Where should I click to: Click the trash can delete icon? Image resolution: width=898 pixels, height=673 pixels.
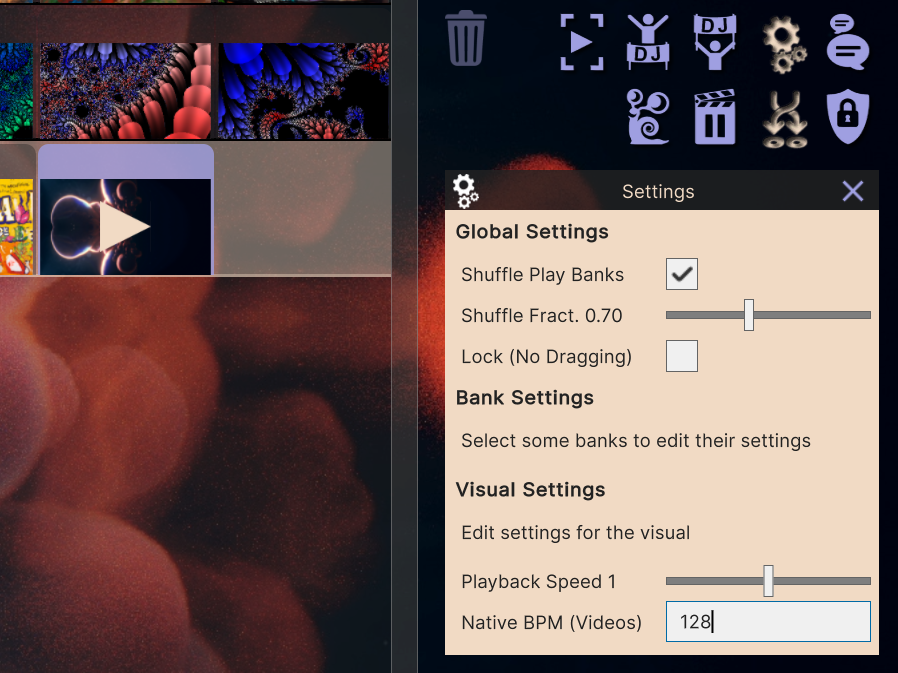point(466,38)
